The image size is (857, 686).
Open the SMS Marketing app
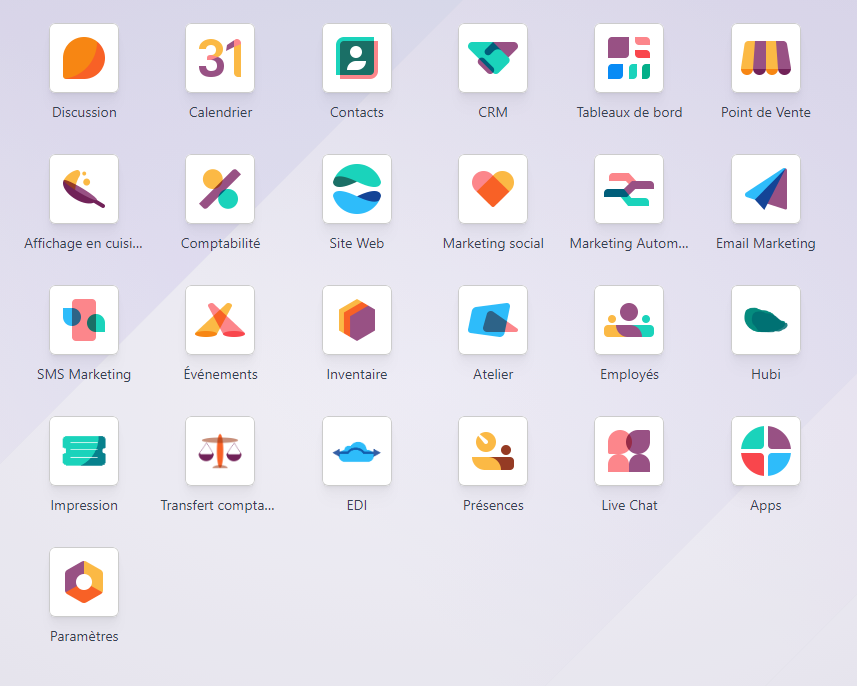(84, 320)
